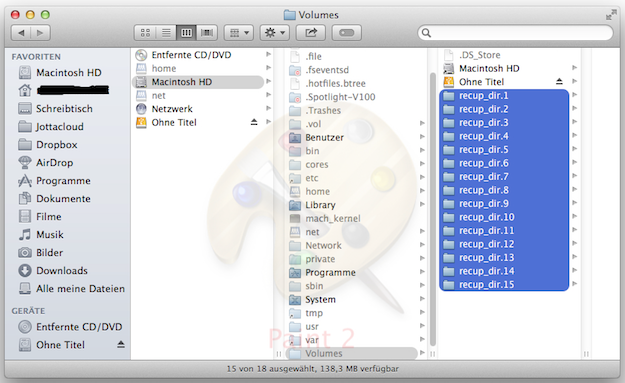Go forward with the right arrow button
The width and height of the screenshot is (625, 383).
tap(40, 33)
